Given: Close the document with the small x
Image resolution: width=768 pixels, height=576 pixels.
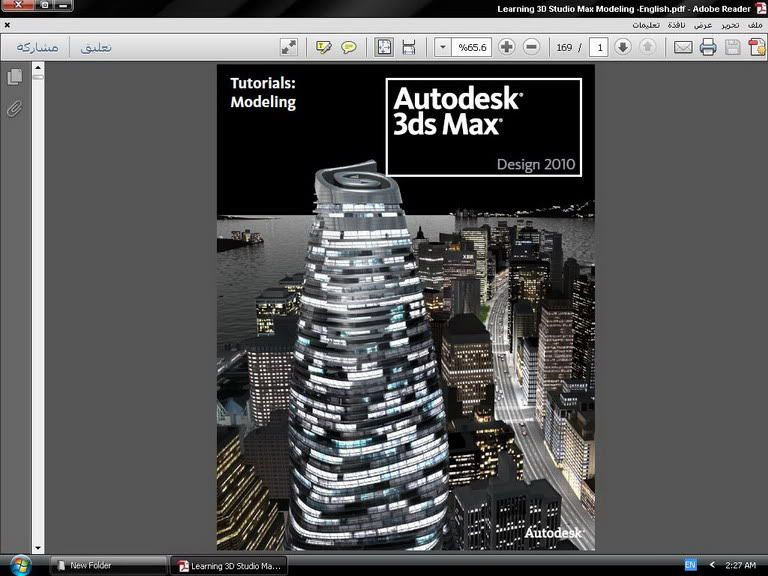Looking at the screenshot, I should [7, 25].
